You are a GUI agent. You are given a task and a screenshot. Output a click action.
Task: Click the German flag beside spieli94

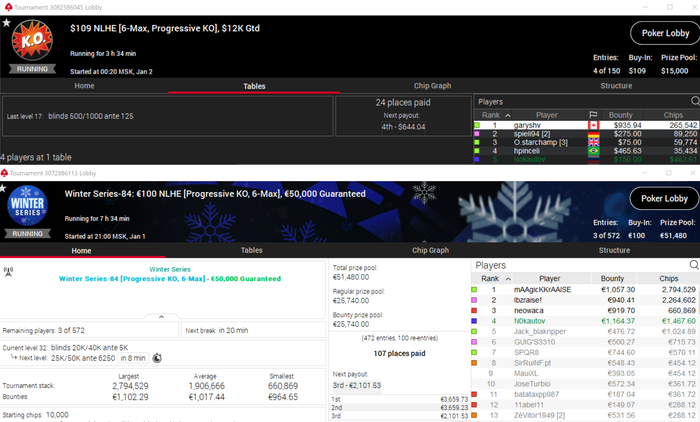point(593,134)
